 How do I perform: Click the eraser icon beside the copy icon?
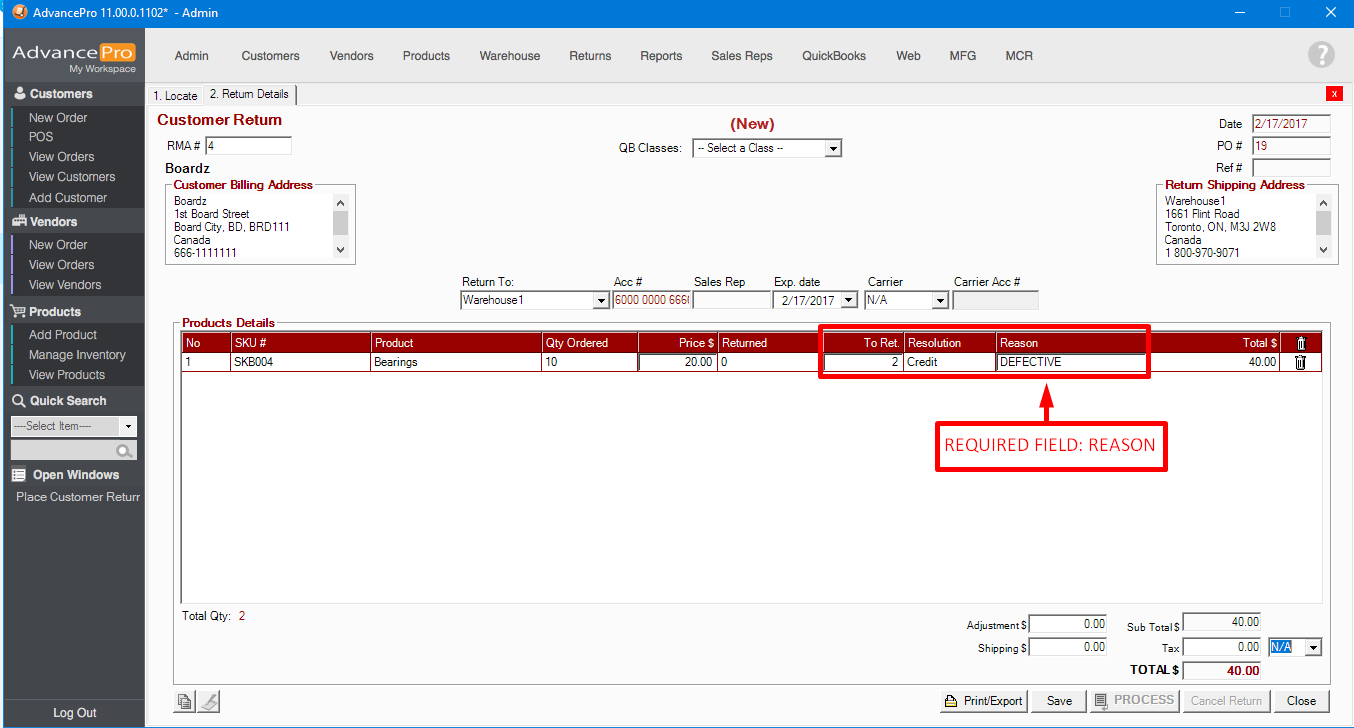208,702
